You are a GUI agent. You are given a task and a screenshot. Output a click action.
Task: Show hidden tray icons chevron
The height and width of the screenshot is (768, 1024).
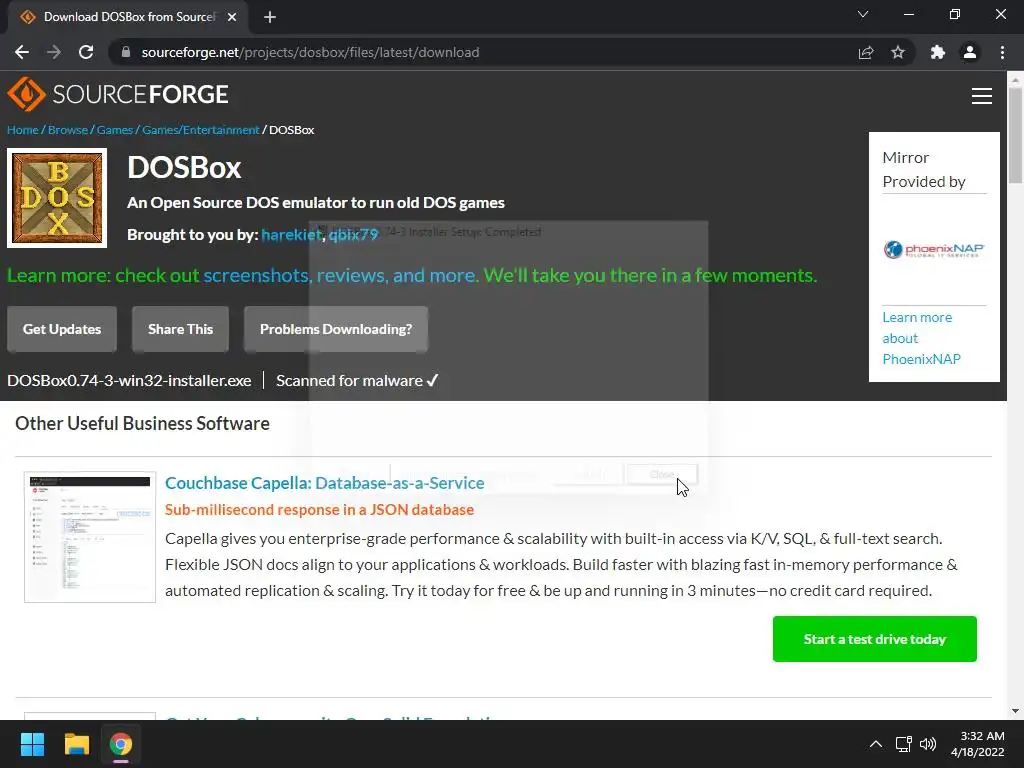click(876, 744)
